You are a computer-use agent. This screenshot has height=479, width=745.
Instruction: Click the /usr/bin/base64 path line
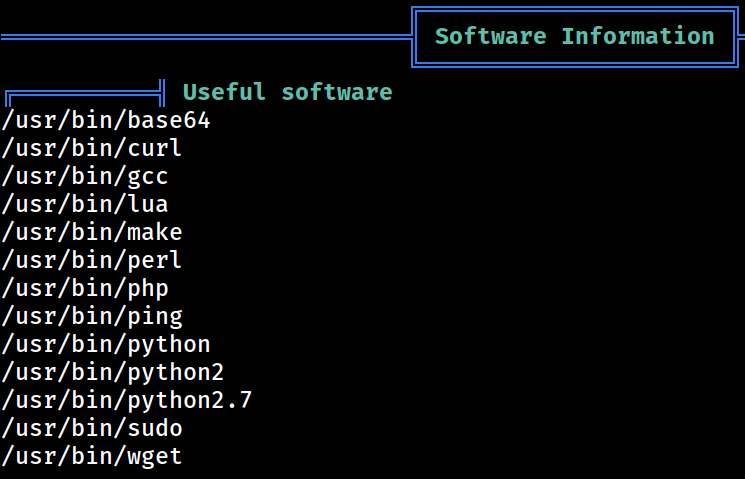(x=106, y=121)
